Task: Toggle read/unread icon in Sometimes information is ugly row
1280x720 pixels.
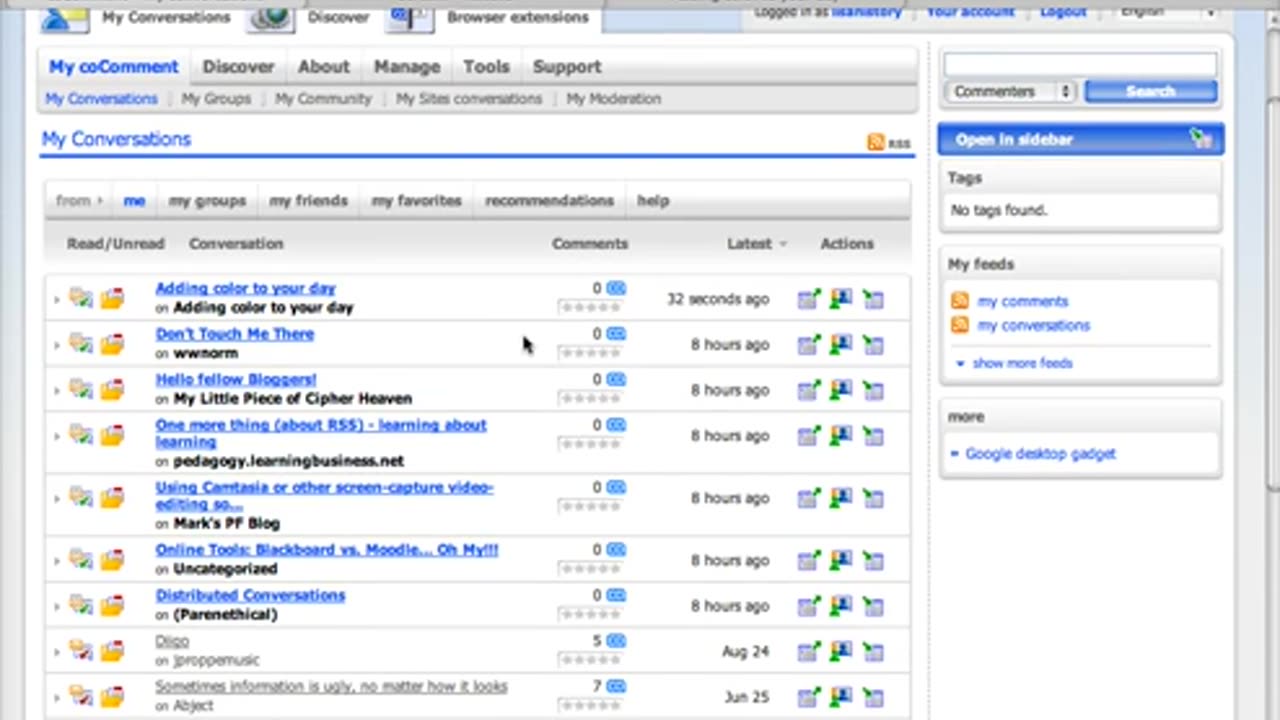Action: 81,696
